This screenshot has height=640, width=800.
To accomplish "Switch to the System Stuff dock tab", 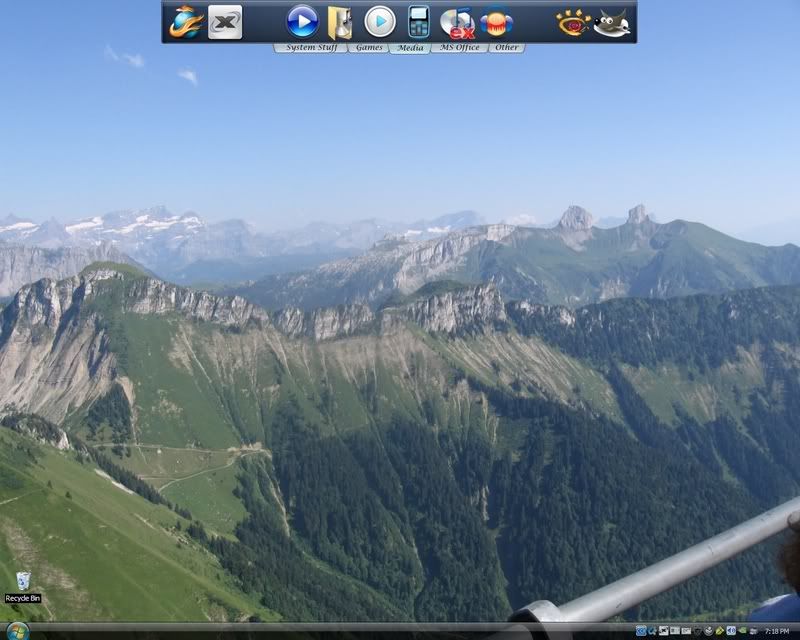I will coord(311,48).
